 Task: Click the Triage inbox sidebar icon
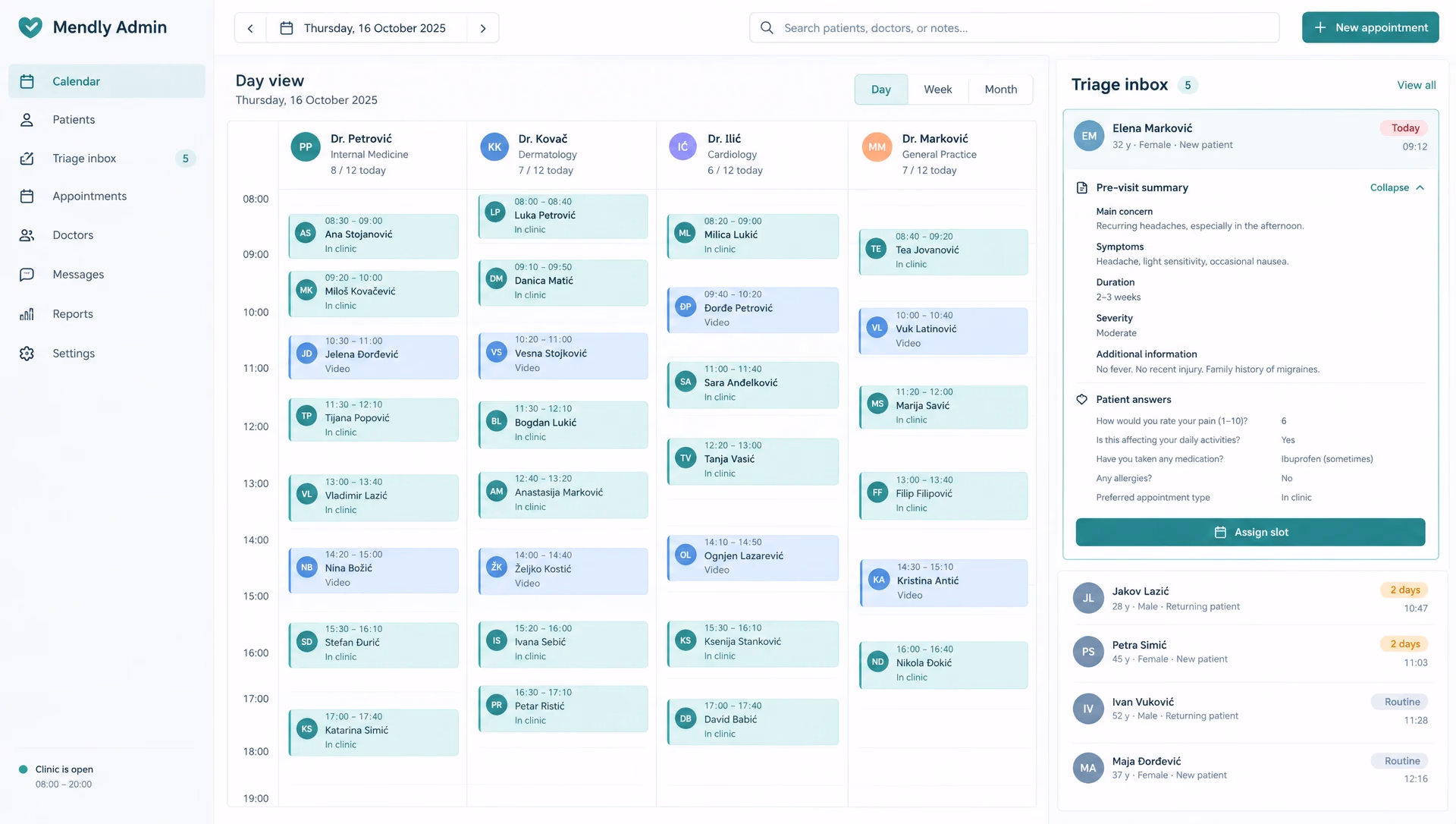click(x=27, y=159)
